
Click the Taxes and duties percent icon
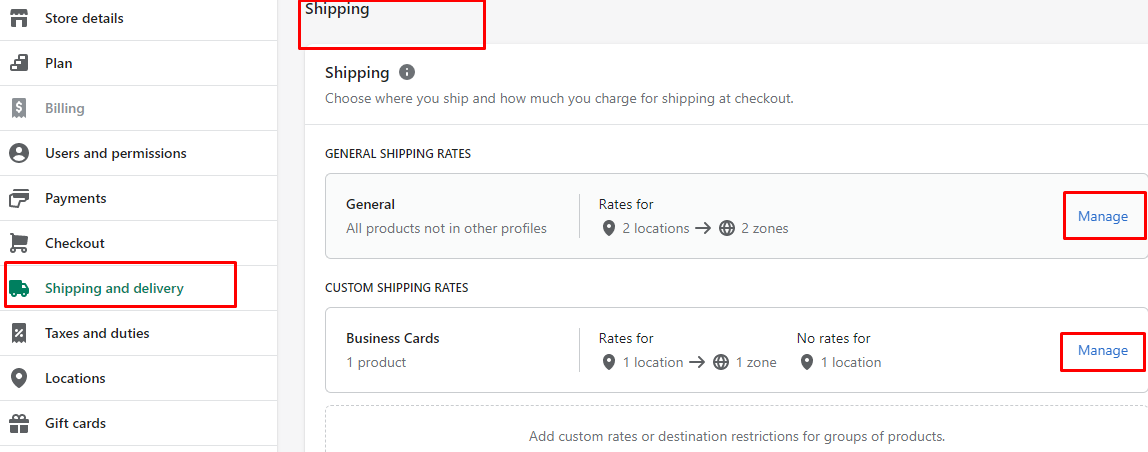19,333
